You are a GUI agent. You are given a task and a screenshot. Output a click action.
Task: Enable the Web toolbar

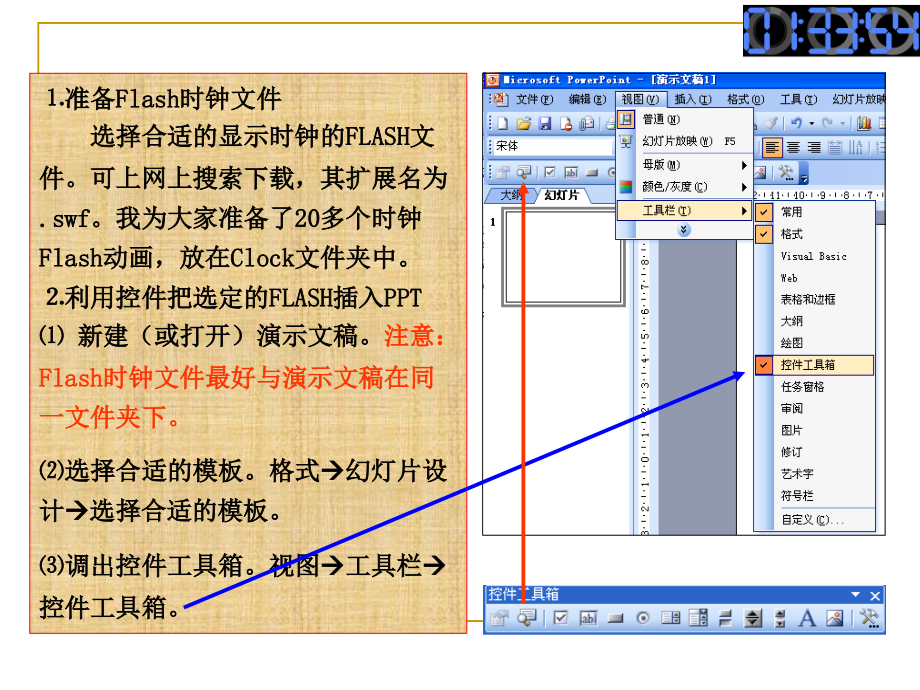click(815, 278)
